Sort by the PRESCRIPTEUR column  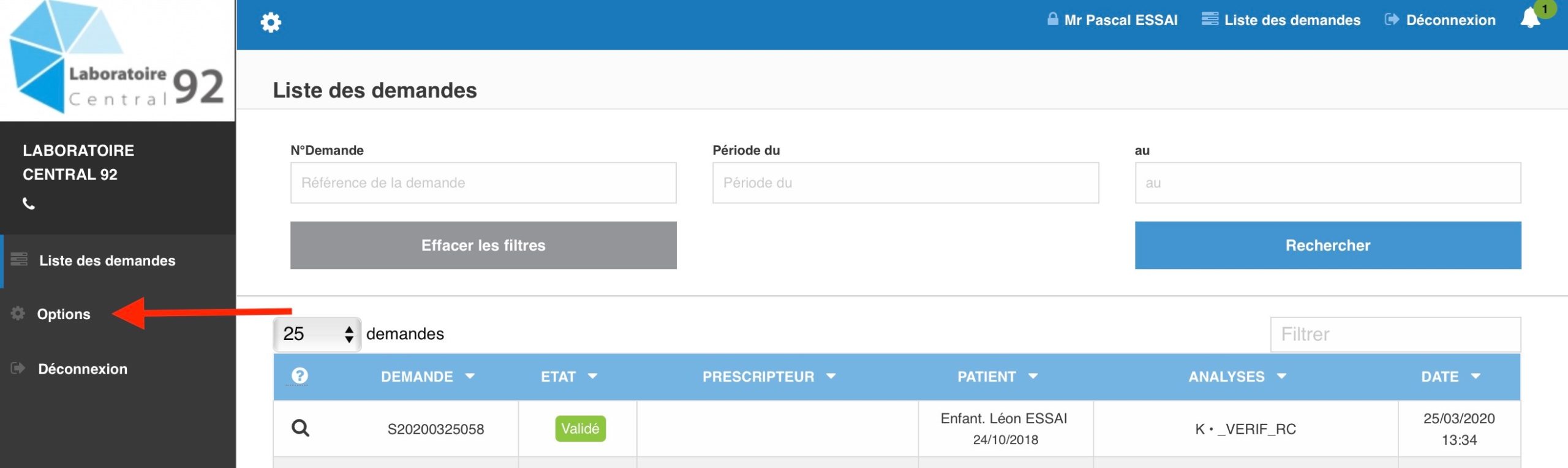point(768,376)
